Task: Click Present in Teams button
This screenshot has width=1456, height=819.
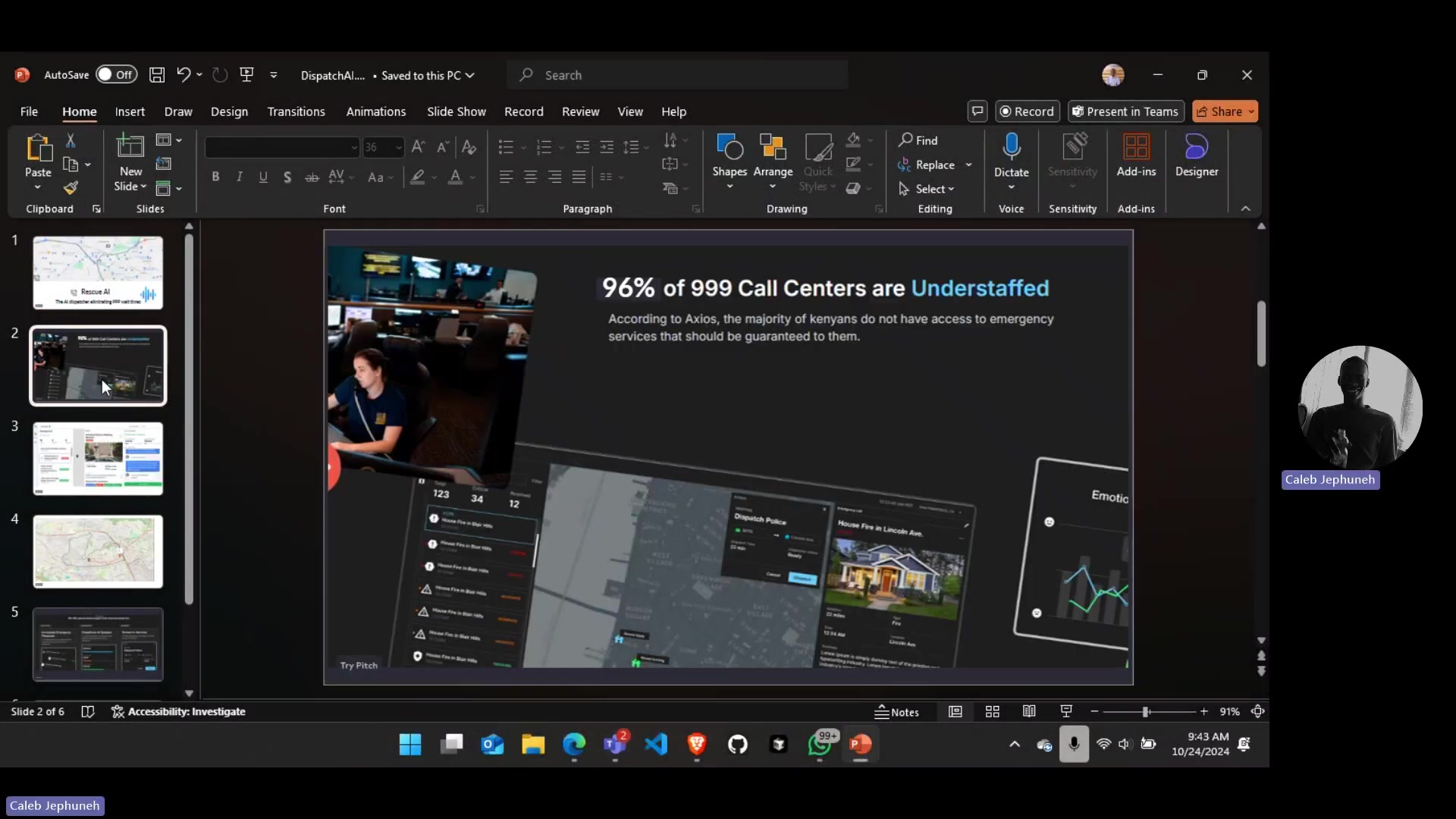Action: point(1125,111)
